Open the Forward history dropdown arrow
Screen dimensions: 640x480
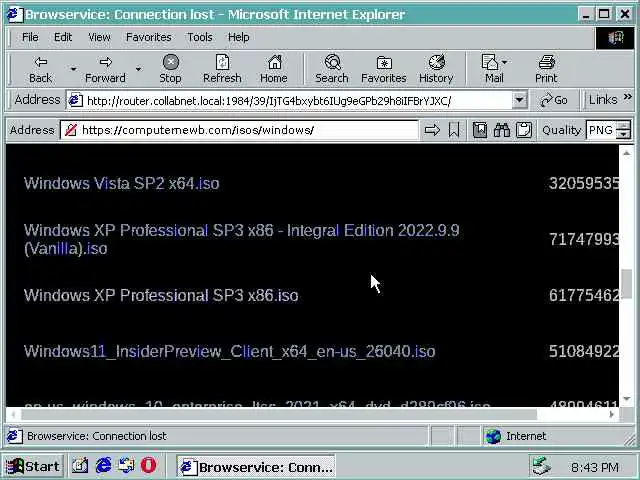[138, 69]
